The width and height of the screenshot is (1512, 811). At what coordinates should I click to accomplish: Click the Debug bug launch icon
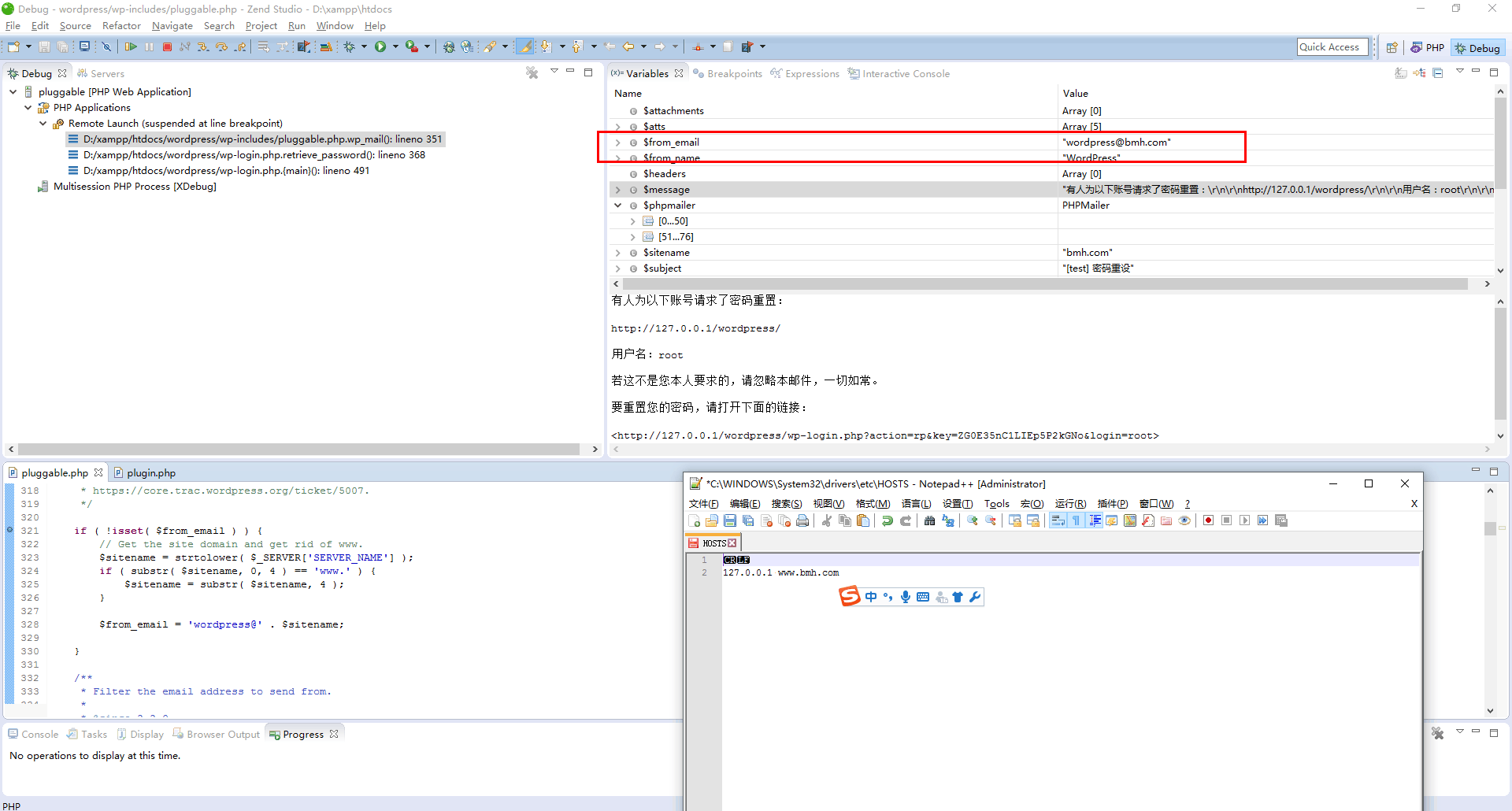pyautogui.click(x=349, y=47)
